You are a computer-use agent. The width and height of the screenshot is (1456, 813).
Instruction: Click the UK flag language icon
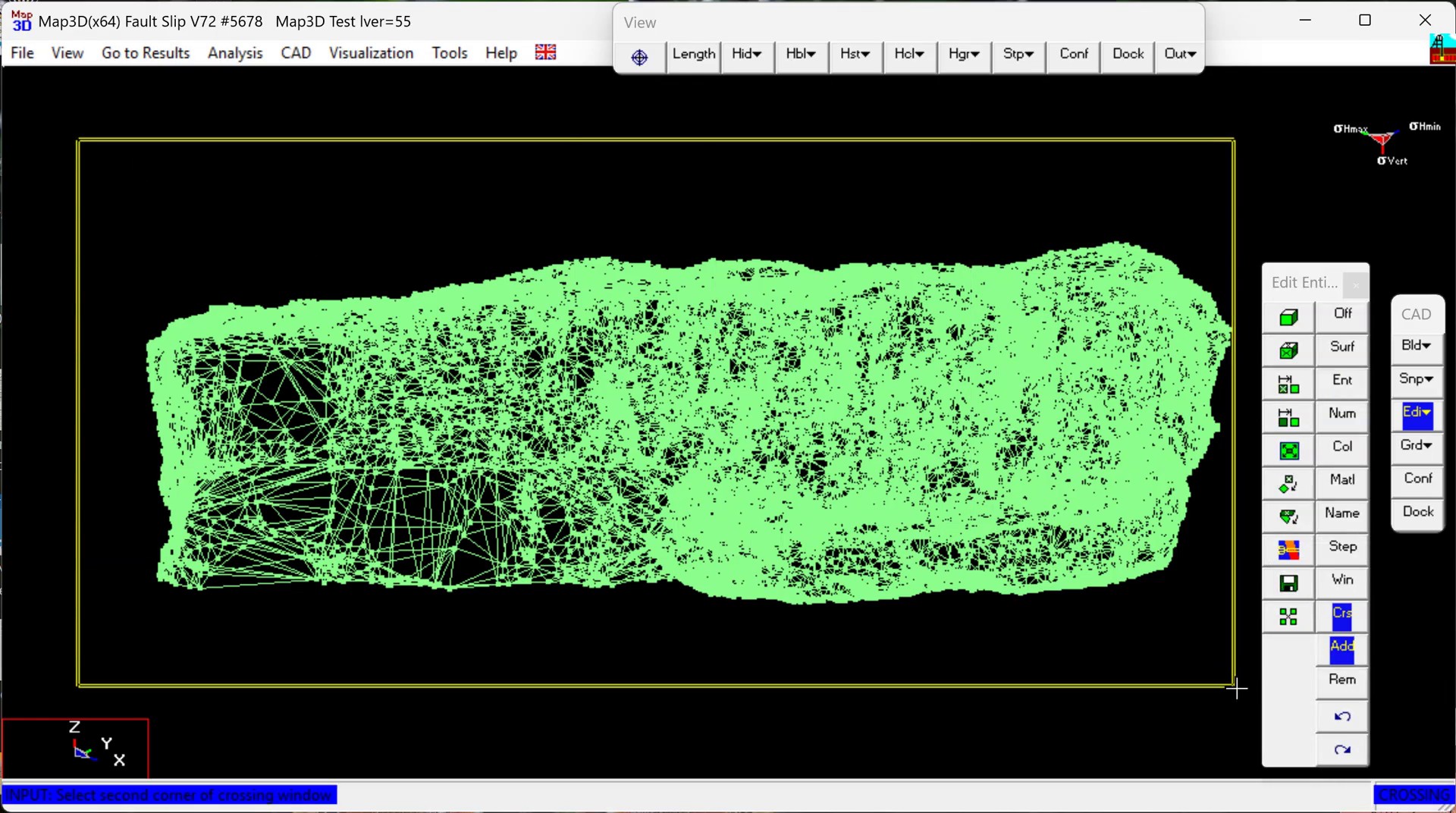tap(545, 52)
